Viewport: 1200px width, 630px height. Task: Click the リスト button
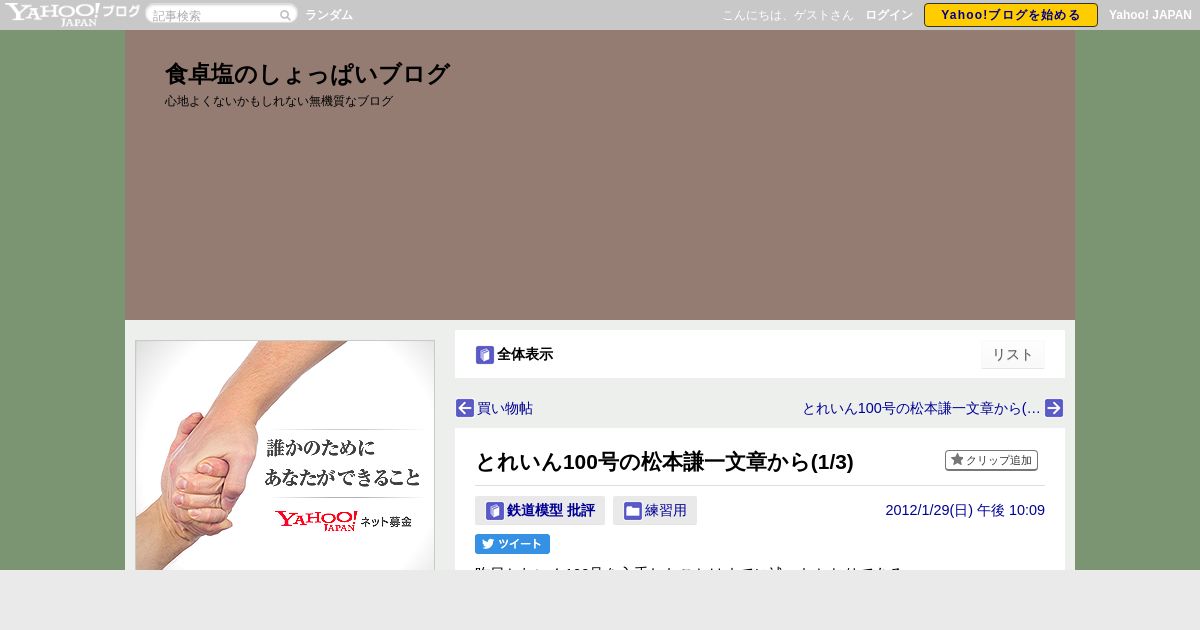[x=1013, y=355]
